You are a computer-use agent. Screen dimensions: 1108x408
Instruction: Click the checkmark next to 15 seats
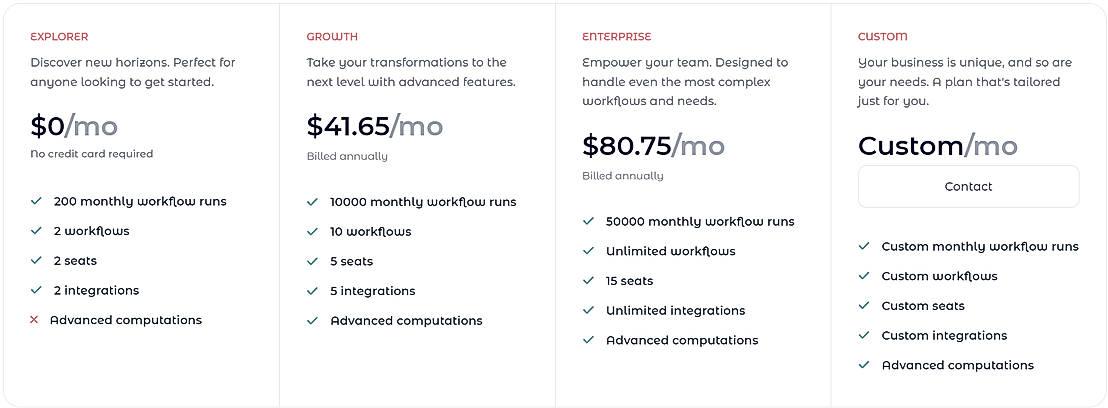(x=588, y=281)
